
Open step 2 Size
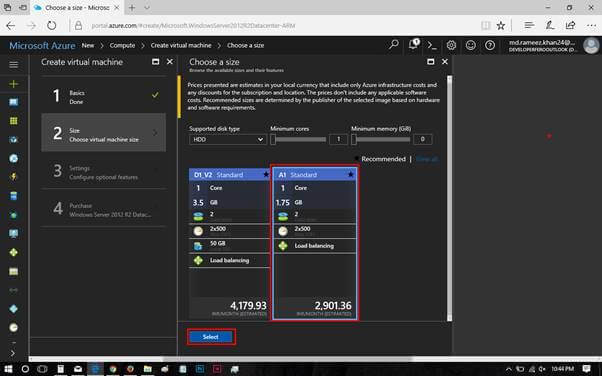(x=104, y=133)
